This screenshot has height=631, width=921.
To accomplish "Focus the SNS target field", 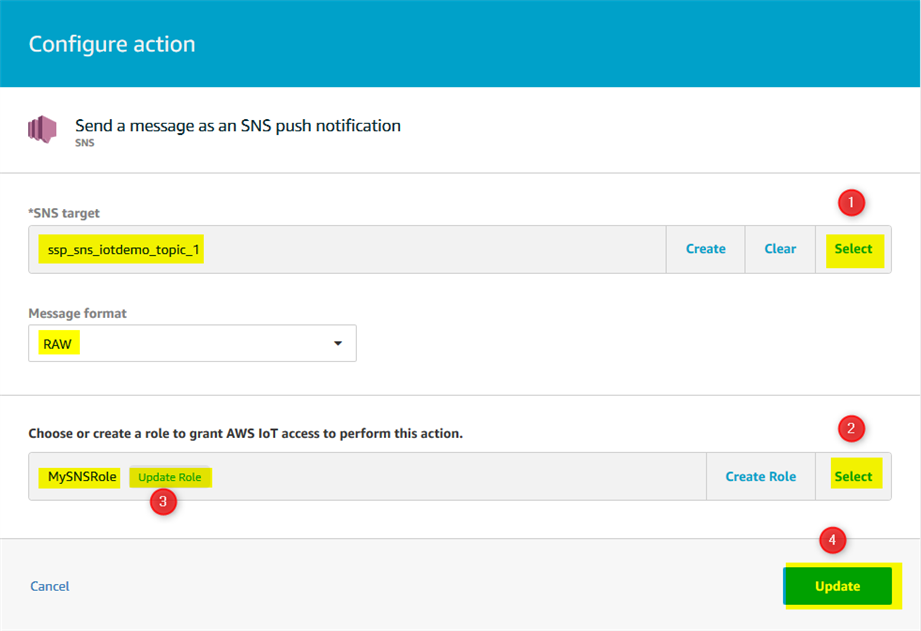I will point(350,249).
